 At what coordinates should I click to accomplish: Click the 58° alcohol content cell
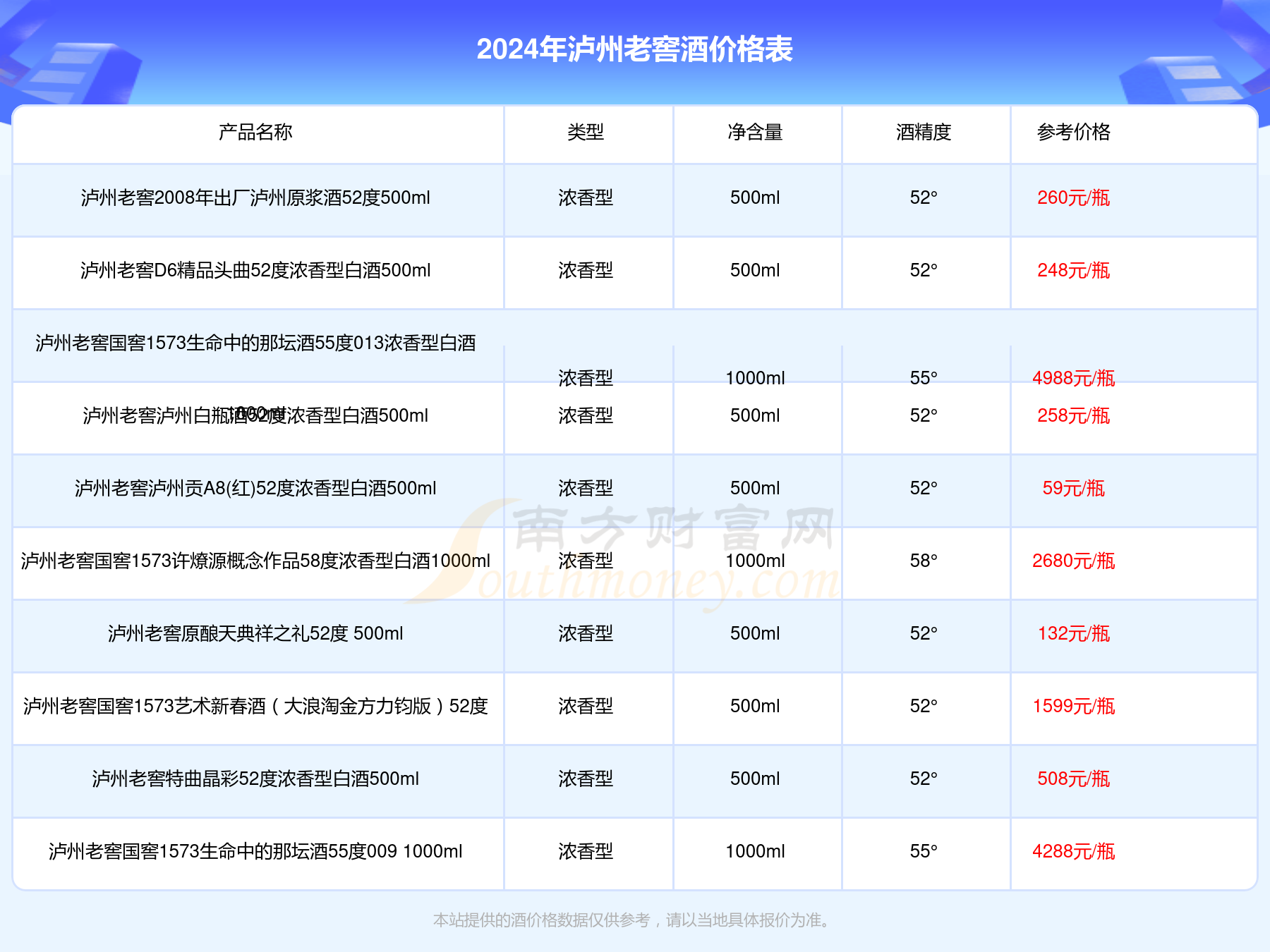coord(924,561)
